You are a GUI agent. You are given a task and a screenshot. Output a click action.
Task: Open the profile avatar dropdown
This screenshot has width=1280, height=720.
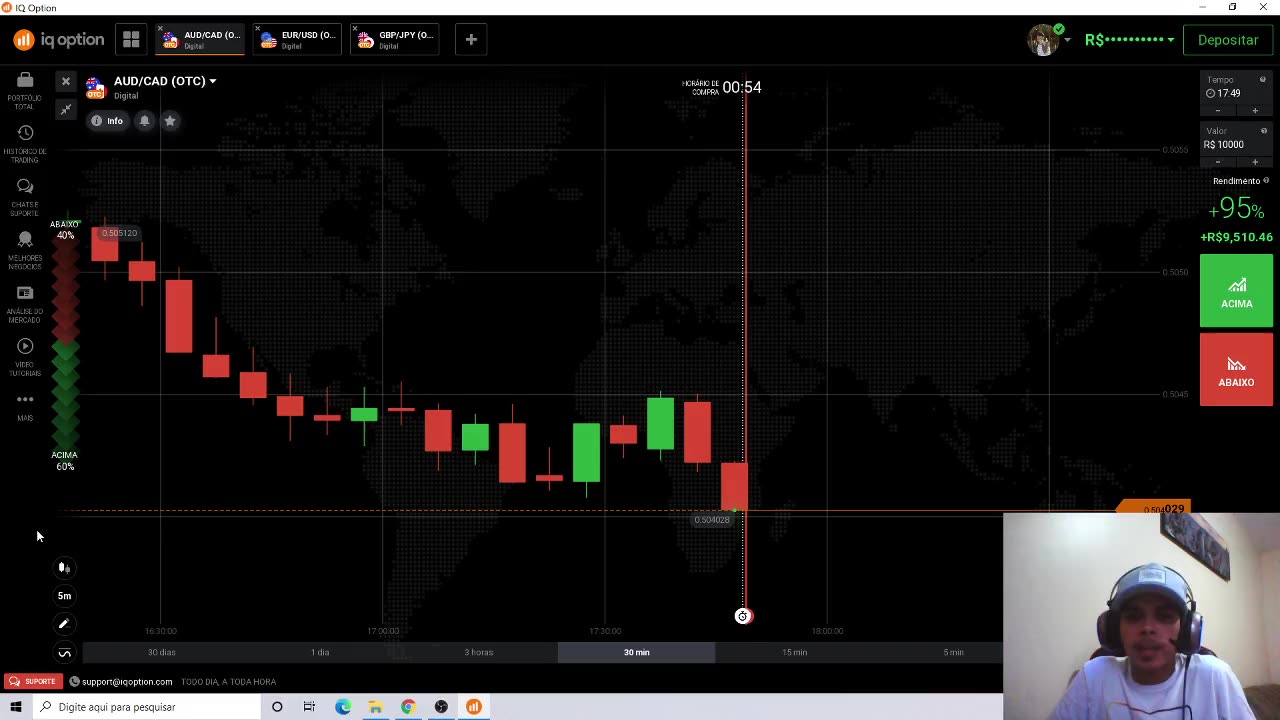coord(1048,40)
